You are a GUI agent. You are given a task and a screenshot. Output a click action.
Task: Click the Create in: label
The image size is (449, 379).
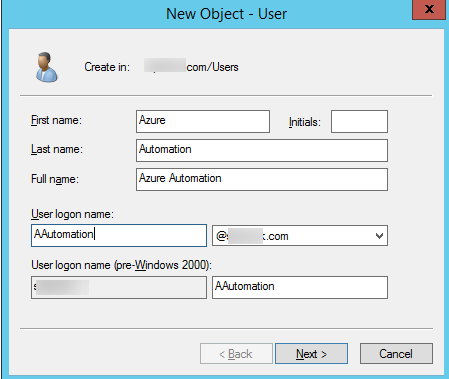pyautogui.click(x=107, y=67)
